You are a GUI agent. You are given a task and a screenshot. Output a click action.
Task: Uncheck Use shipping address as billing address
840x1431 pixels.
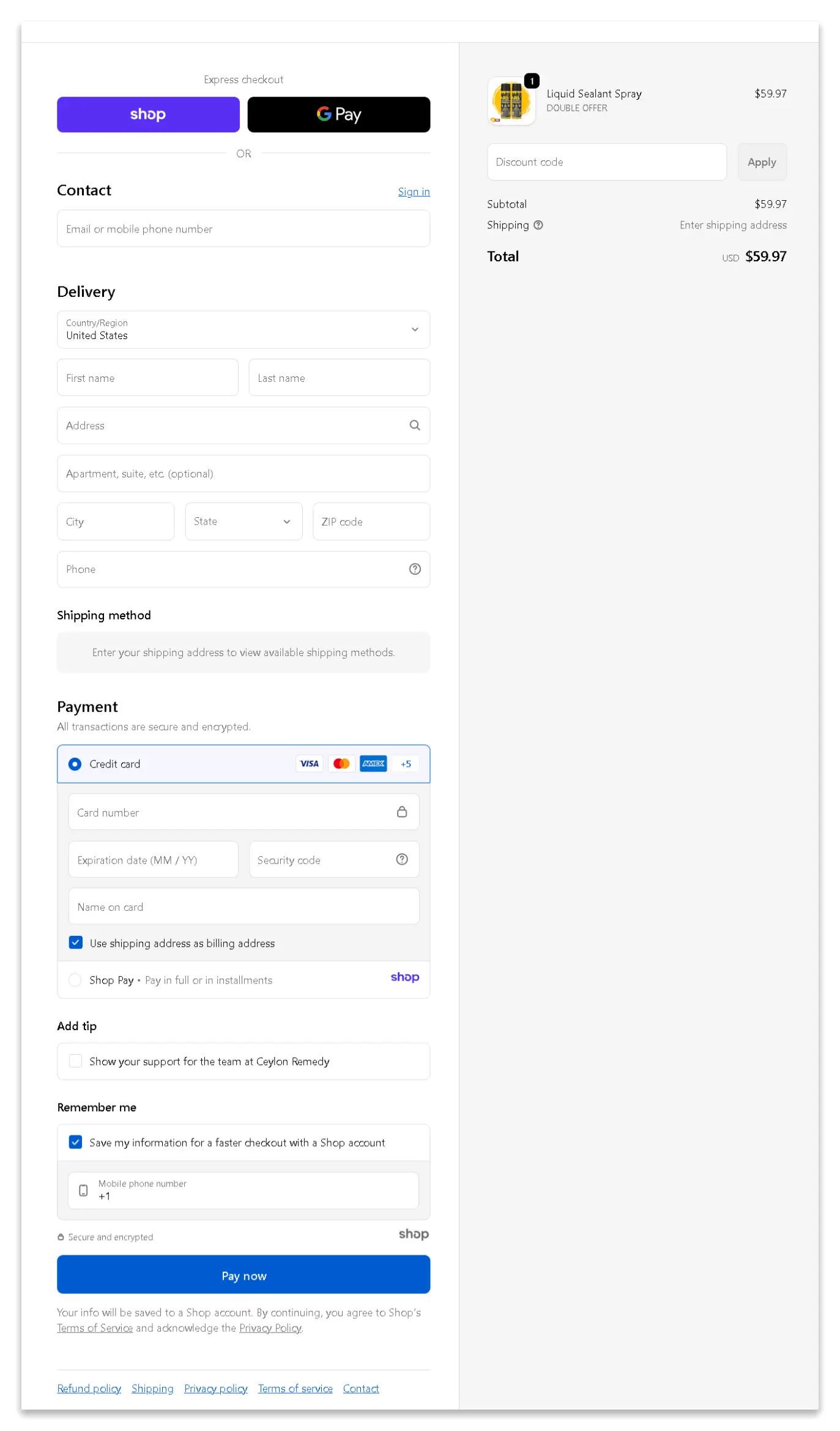pyautogui.click(x=76, y=943)
